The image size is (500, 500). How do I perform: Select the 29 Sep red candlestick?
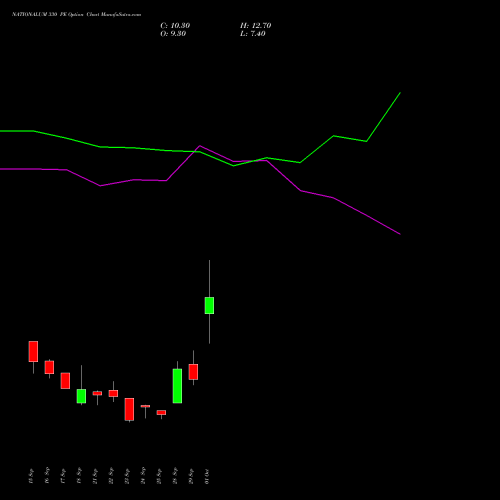click(193, 372)
